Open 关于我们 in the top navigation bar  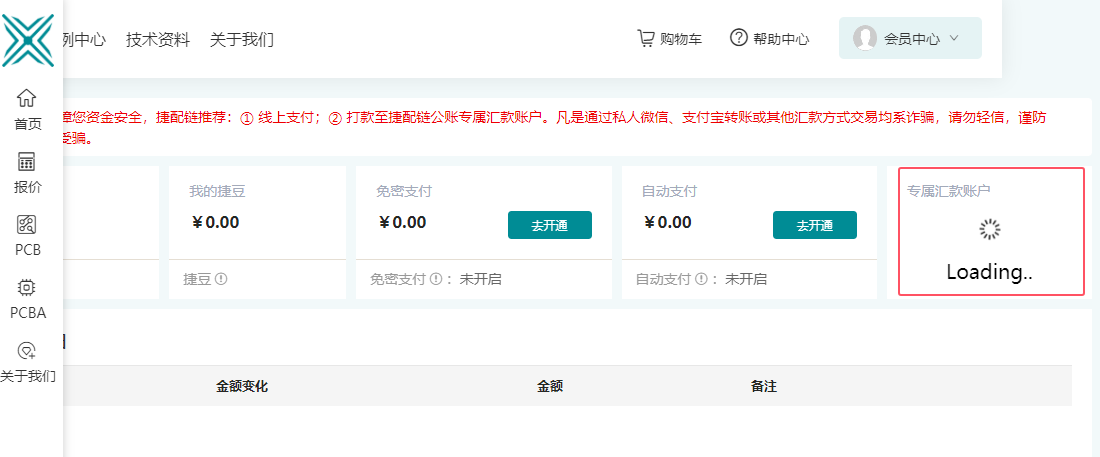point(242,40)
